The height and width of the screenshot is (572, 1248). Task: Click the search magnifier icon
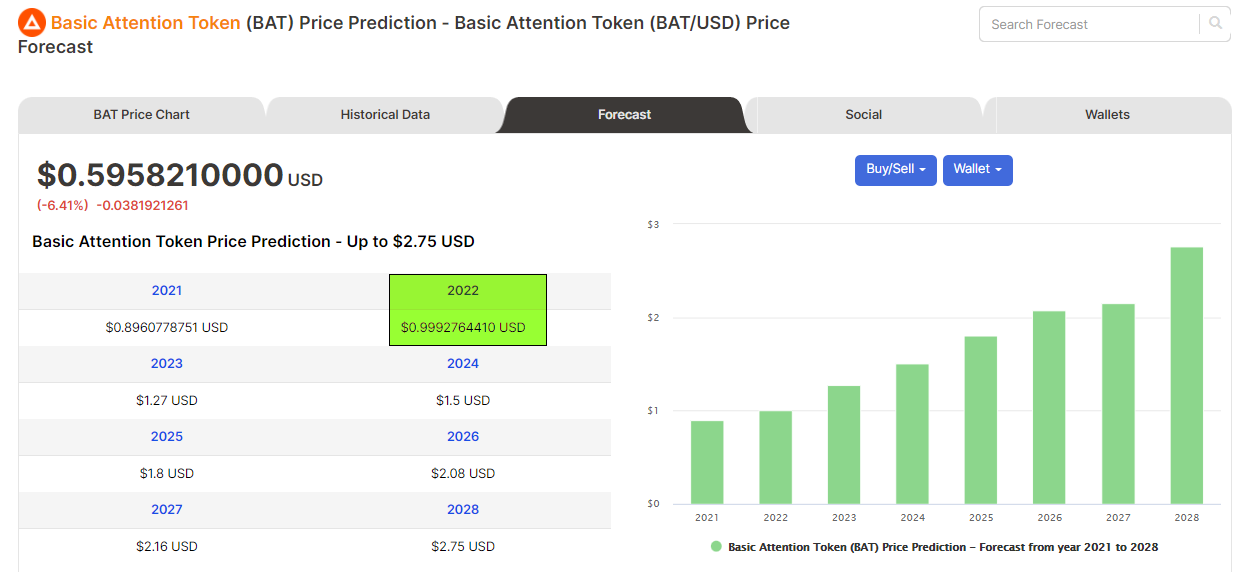point(1216,23)
